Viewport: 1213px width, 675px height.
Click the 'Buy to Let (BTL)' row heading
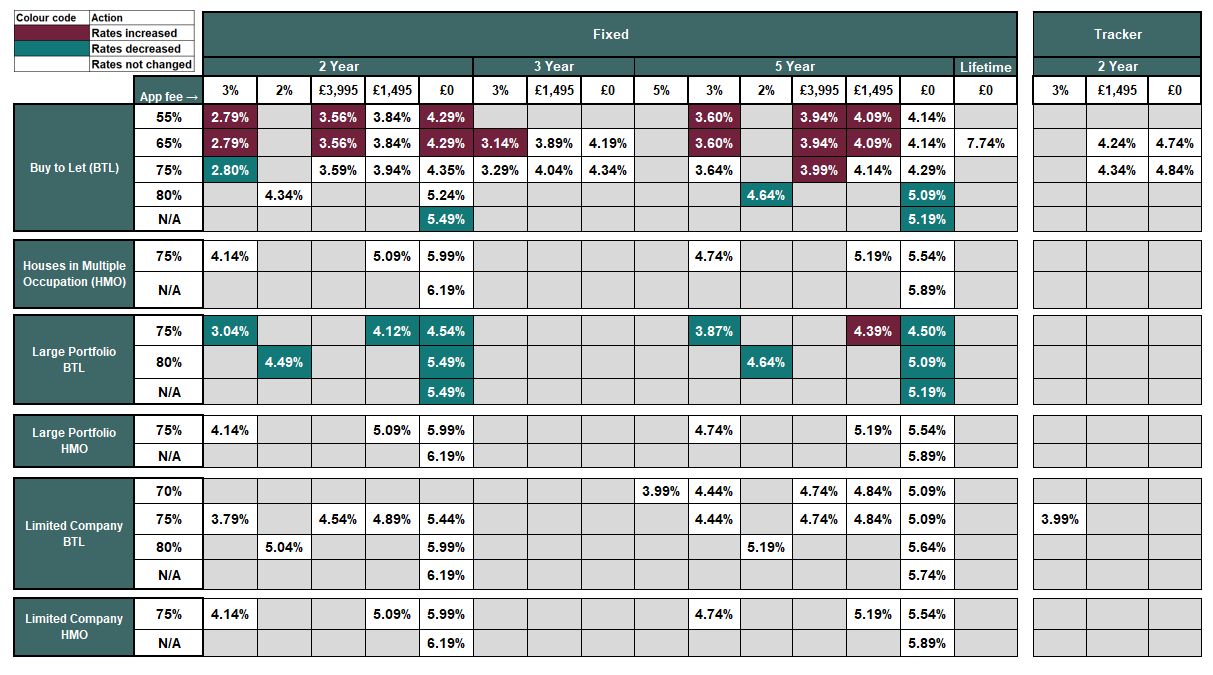pyautogui.click(x=74, y=168)
